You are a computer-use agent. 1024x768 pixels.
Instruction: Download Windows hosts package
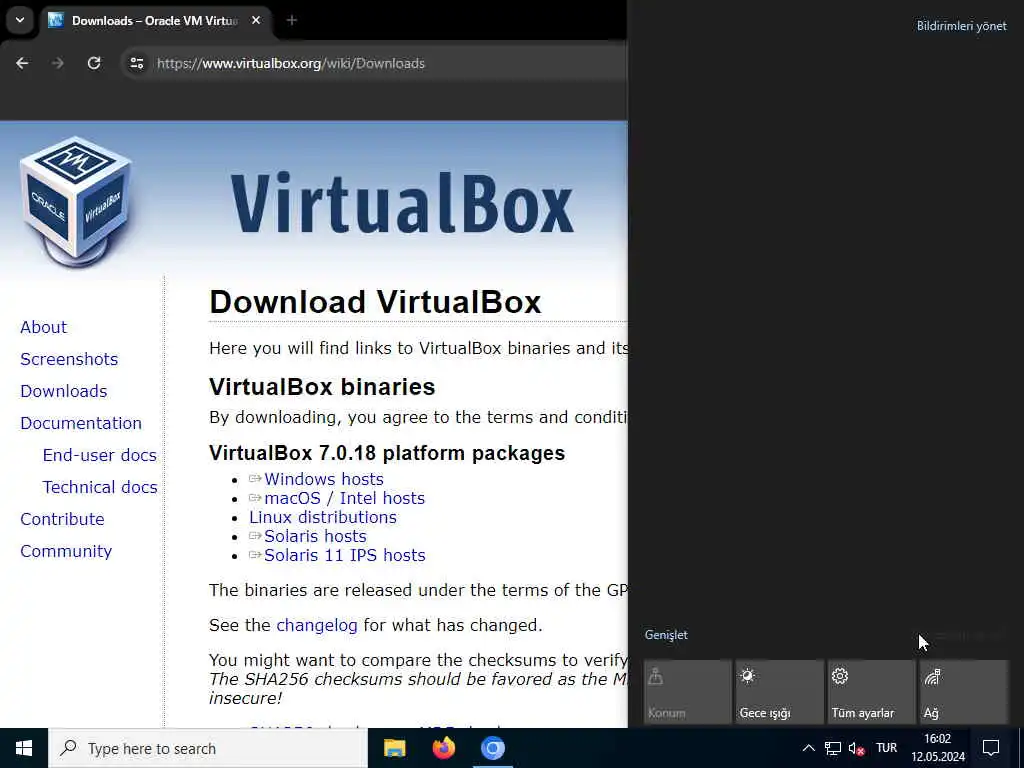[x=323, y=479]
